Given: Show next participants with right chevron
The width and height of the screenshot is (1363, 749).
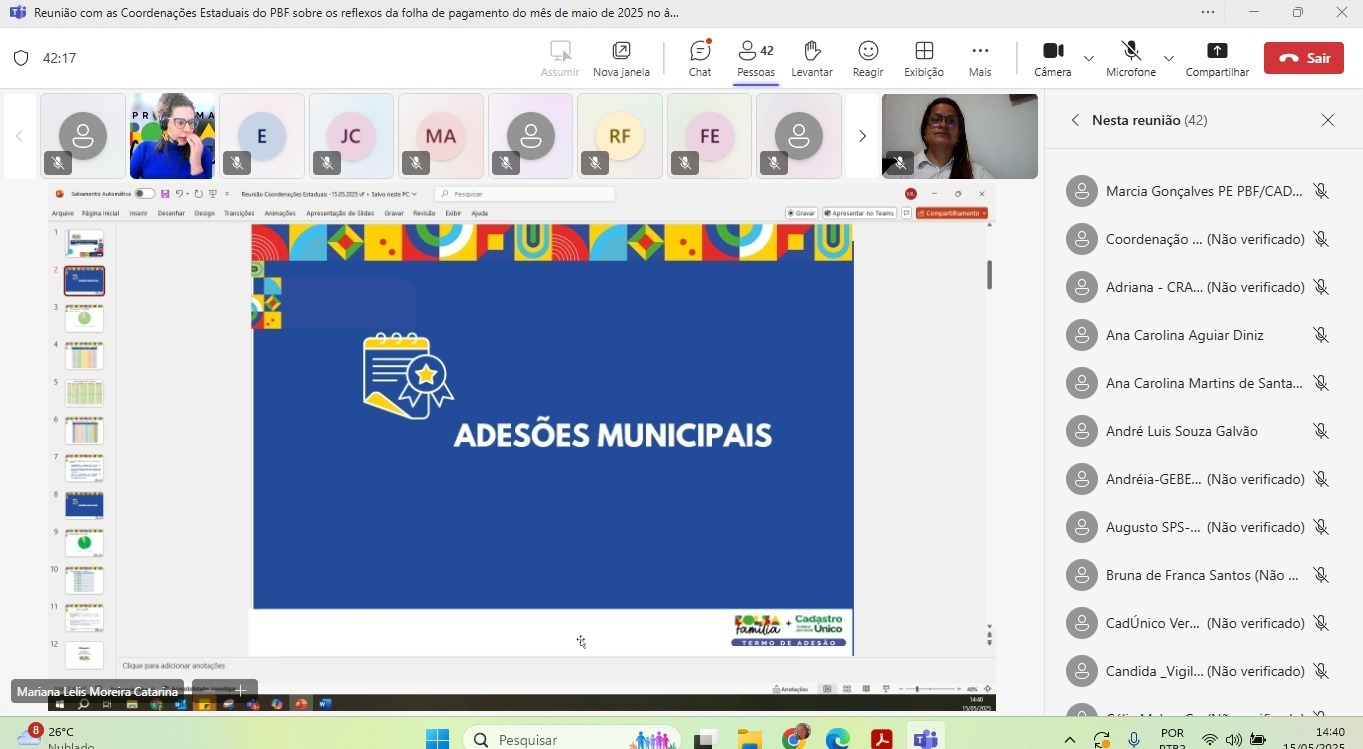Looking at the screenshot, I should (862, 136).
